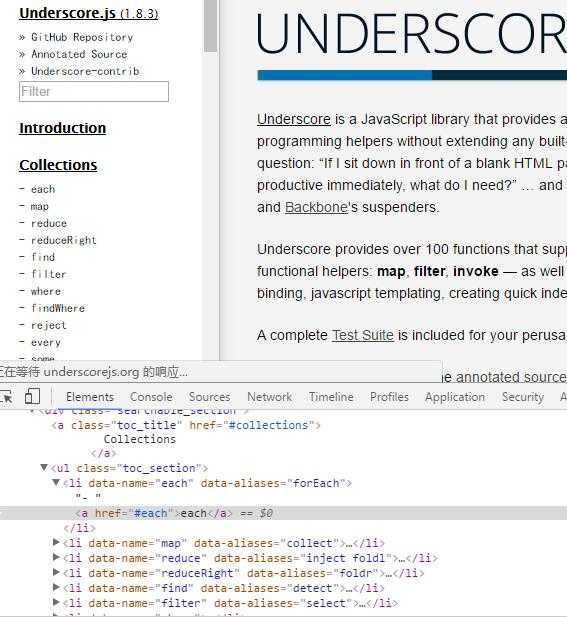567x617 pixels.
Task: Open the reduce function link
Action: tap(49, 223)
